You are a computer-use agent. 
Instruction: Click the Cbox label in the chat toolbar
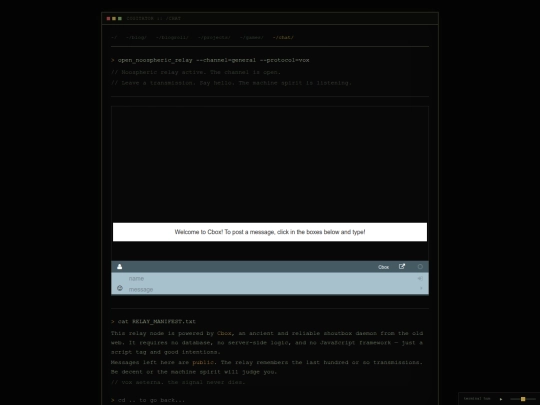[x=383, y=267]
